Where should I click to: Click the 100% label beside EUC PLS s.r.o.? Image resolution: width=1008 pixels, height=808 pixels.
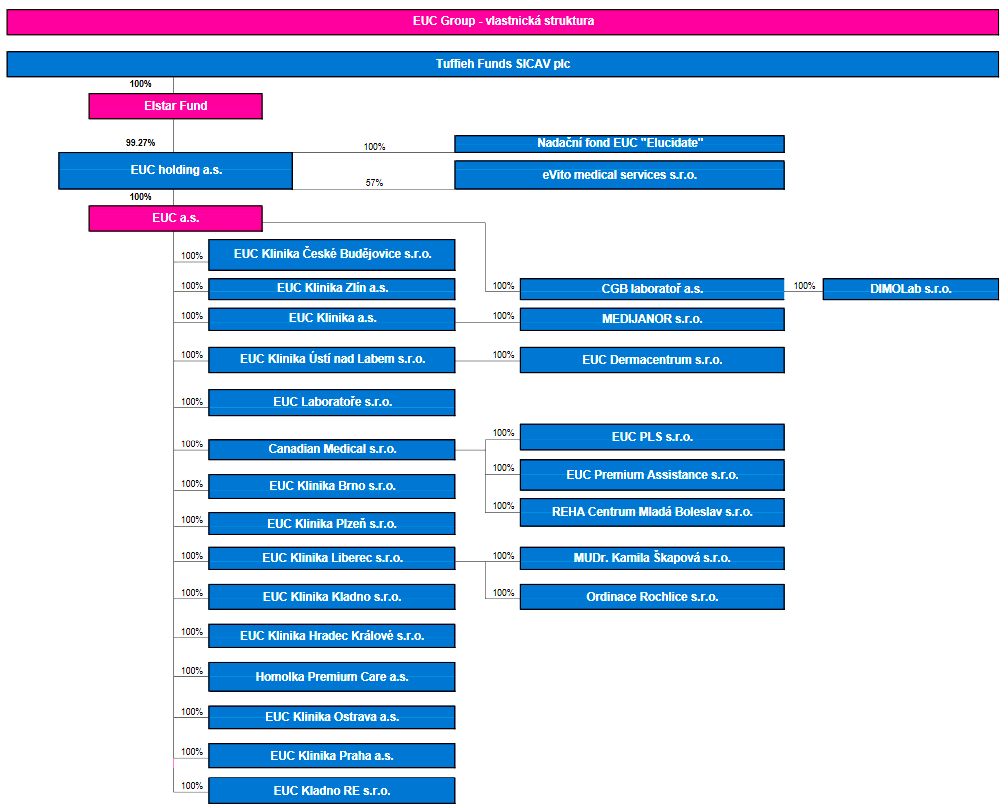[503, 433]
